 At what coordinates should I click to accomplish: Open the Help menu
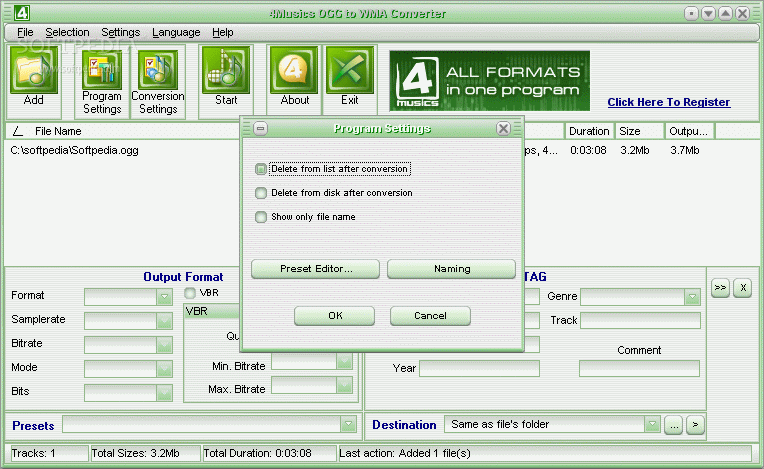click(x=223, y=32)
